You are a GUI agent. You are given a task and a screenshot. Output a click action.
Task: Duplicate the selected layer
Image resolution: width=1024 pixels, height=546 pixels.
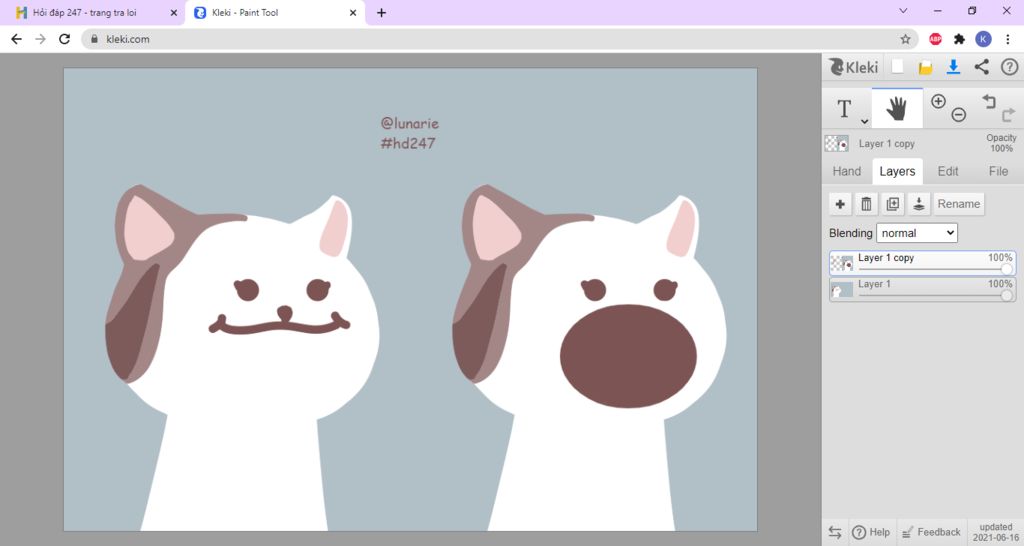892,204
